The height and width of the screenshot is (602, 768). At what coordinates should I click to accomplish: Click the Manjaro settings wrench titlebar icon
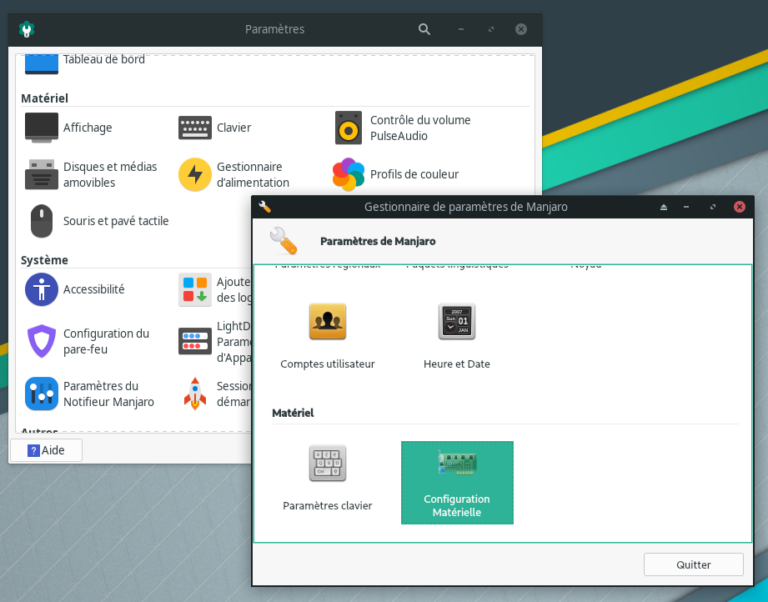(x=265, y=207)
